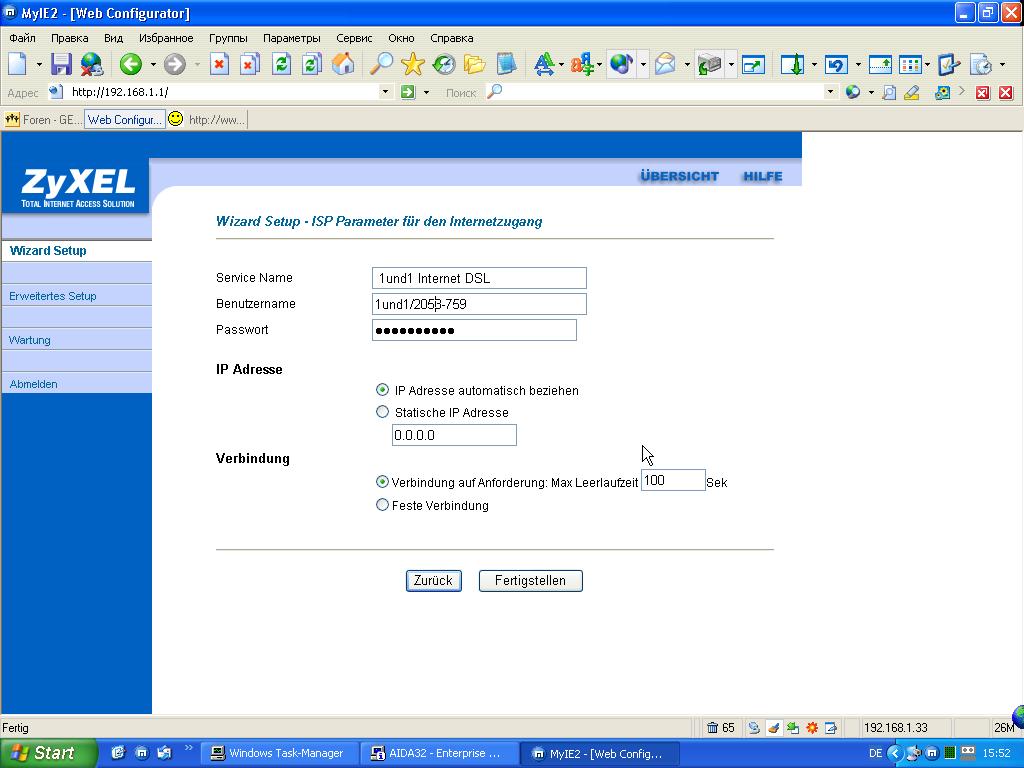Refresh the current page

tap(281, 64)
